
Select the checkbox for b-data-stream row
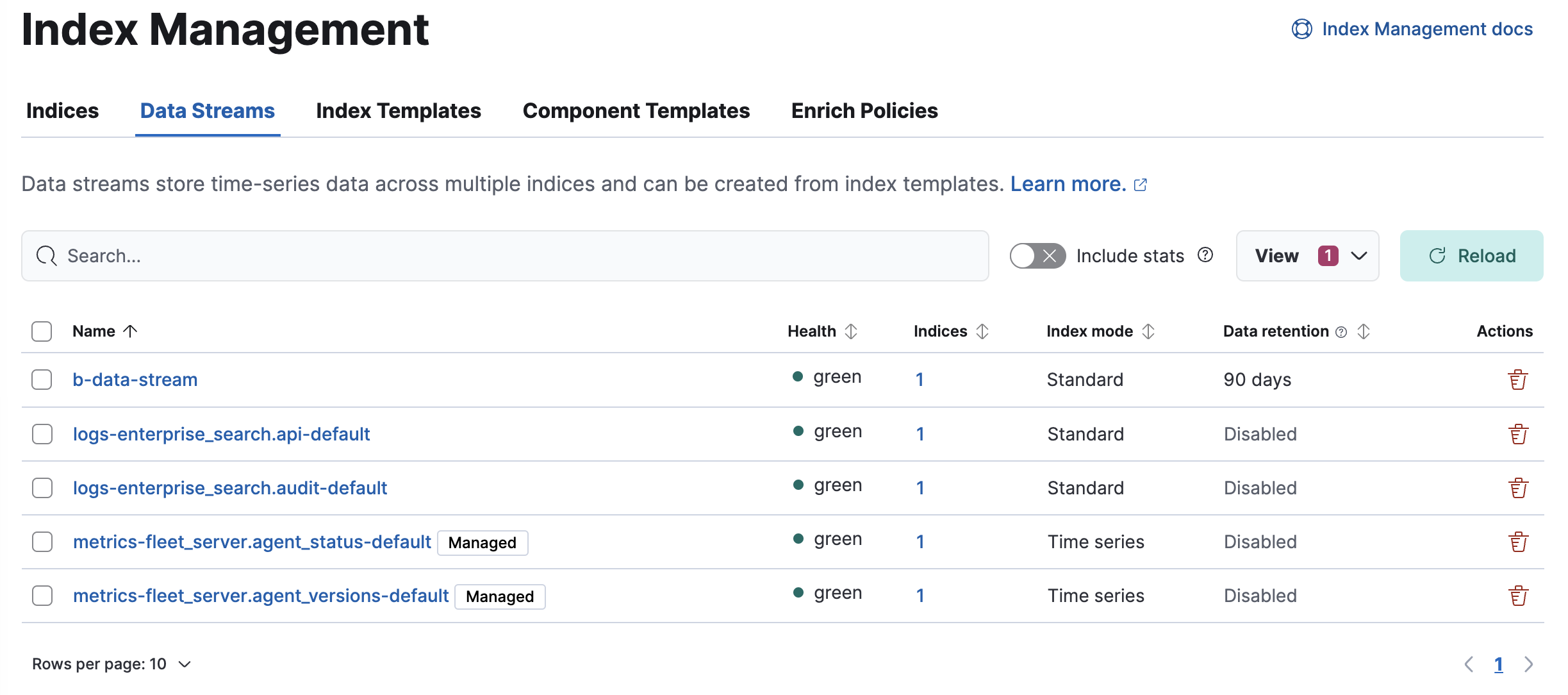42,379
